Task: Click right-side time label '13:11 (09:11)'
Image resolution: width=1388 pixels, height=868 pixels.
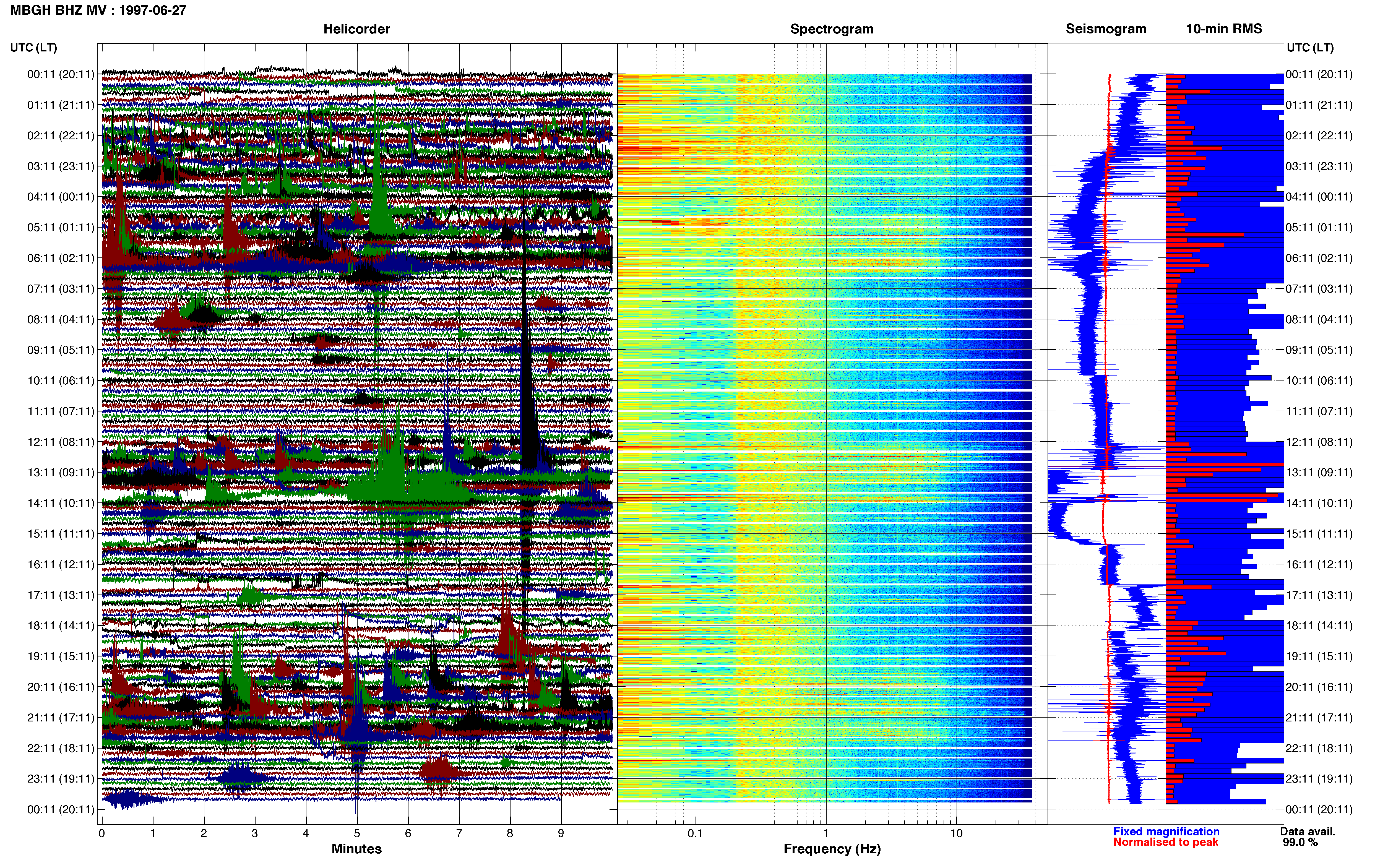Action: 1319,473
